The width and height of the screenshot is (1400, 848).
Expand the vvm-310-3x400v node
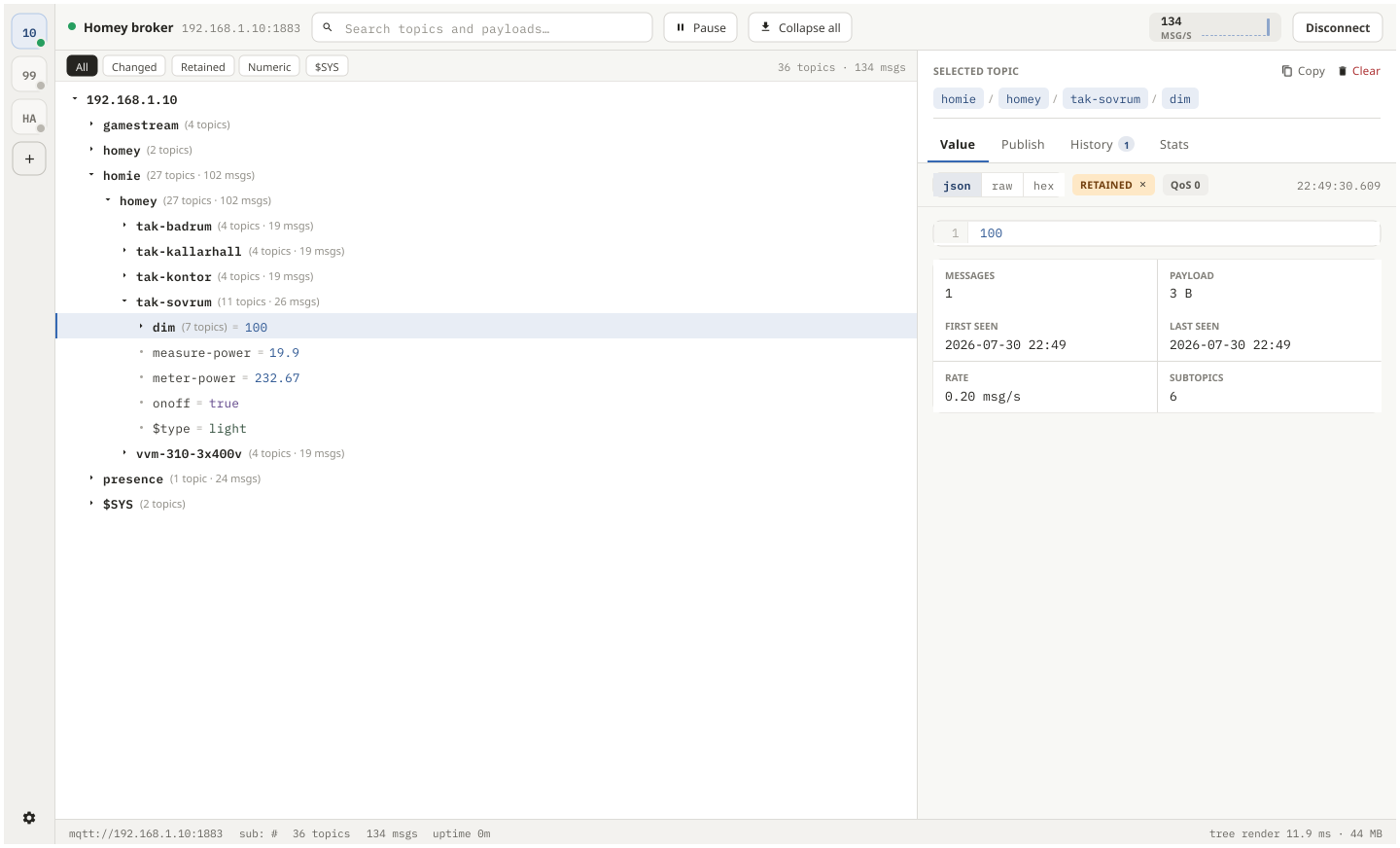[124, 452]
